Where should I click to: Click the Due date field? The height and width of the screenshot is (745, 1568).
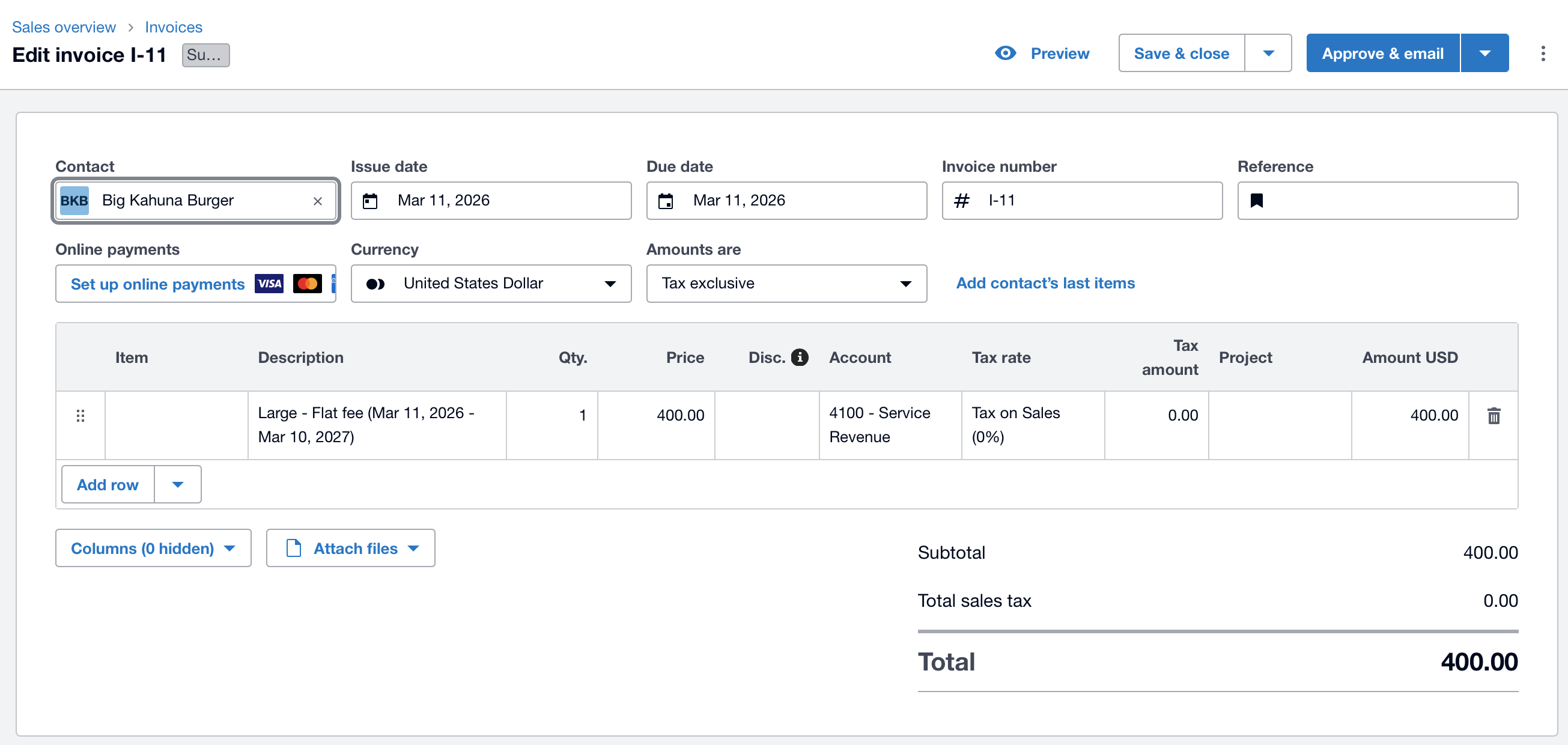pyautogui.click(x=786, y=201)
